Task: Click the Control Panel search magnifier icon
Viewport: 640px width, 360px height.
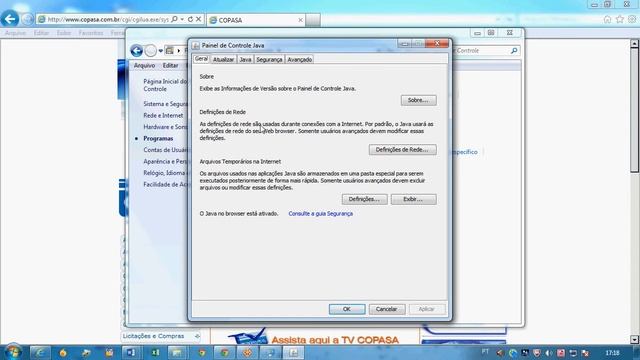Action: tap(514, 51)
